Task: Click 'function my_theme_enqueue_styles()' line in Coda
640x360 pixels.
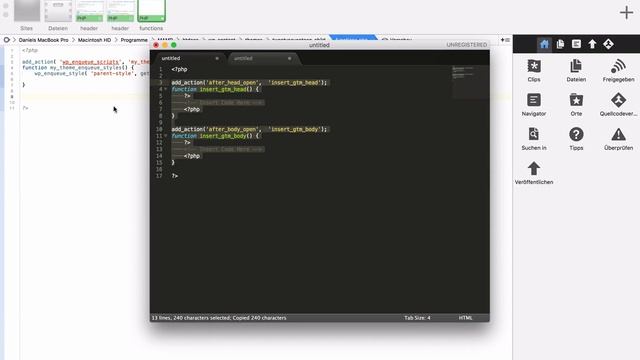Action: pyautogui.click(x=78, y=67)
